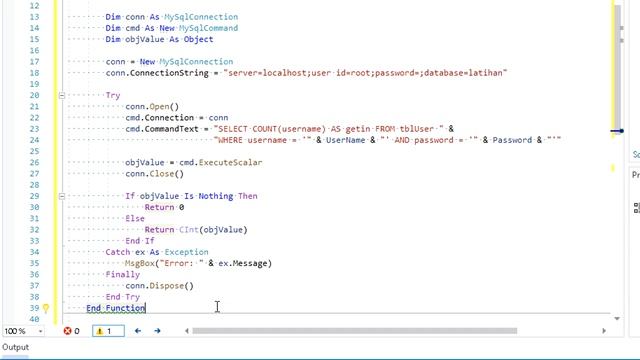This screenshot has height=360, width=640.
Task: Click 'MsgBox' call on line 35
Action: [x=140, y=264]
